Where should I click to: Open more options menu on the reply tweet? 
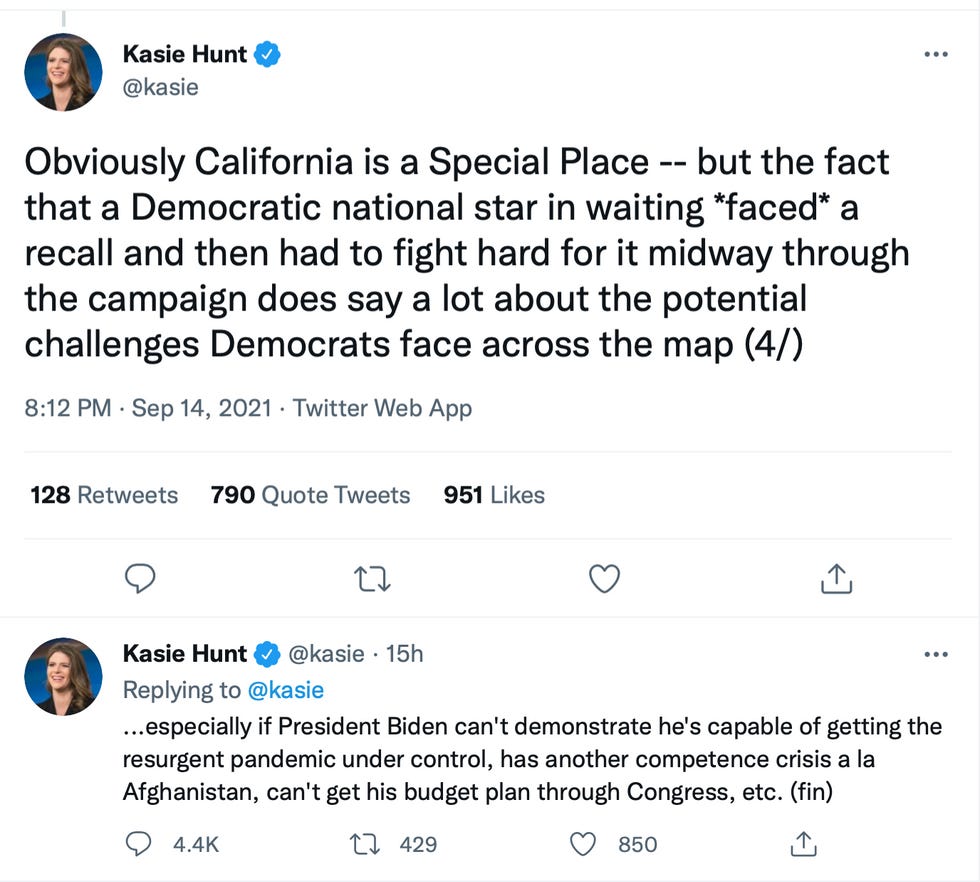point(936,654)
